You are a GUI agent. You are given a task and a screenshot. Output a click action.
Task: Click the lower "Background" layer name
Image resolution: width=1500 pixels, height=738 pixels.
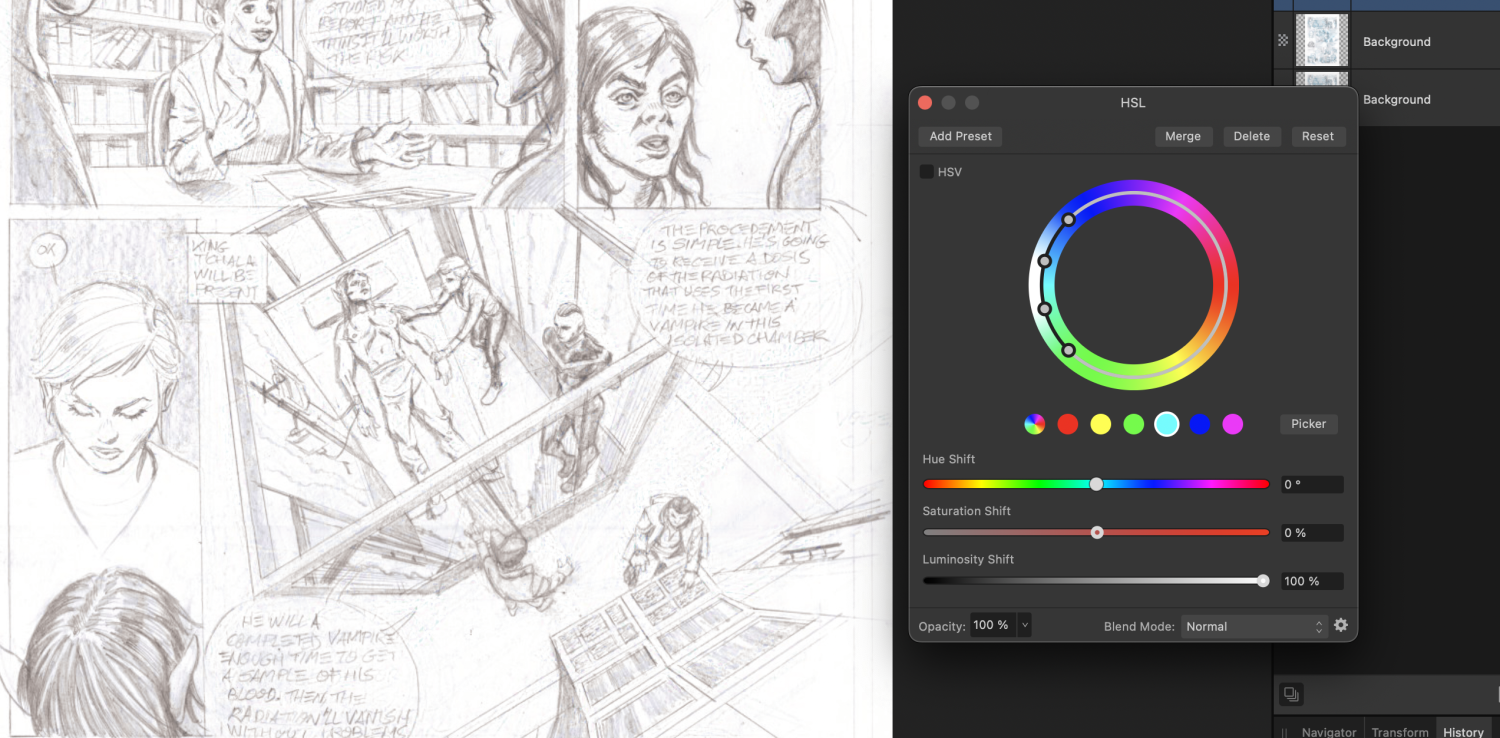pos(1396,100)
